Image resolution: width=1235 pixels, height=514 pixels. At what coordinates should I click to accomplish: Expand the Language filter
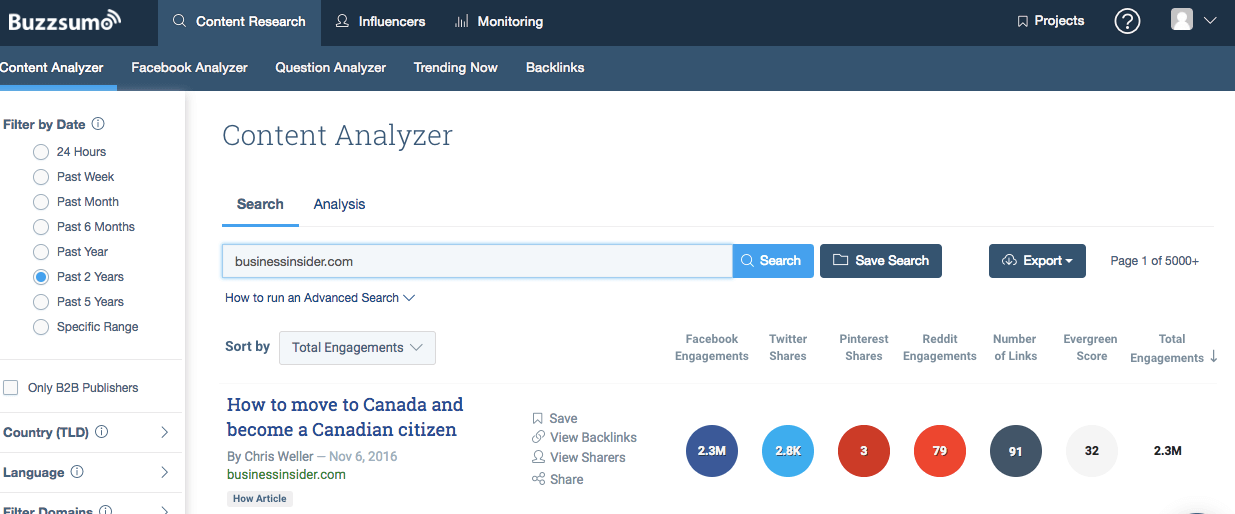(165, 472)
